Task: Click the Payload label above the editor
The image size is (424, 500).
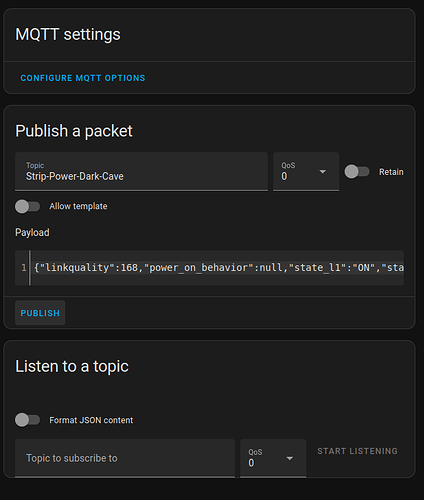Action: [x=32, y=232]
